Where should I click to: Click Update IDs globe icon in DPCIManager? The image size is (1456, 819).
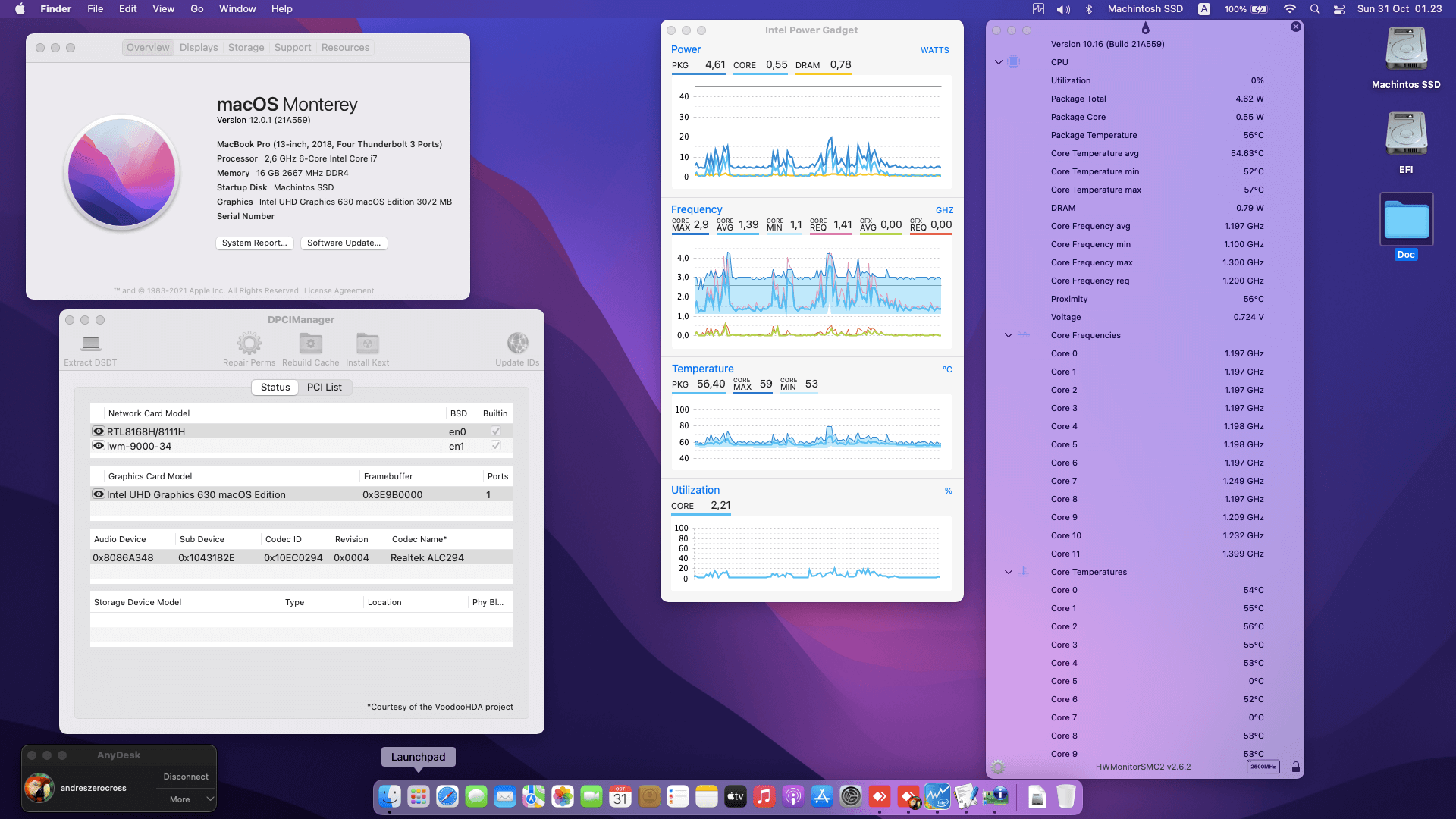(x=517, y=344)
